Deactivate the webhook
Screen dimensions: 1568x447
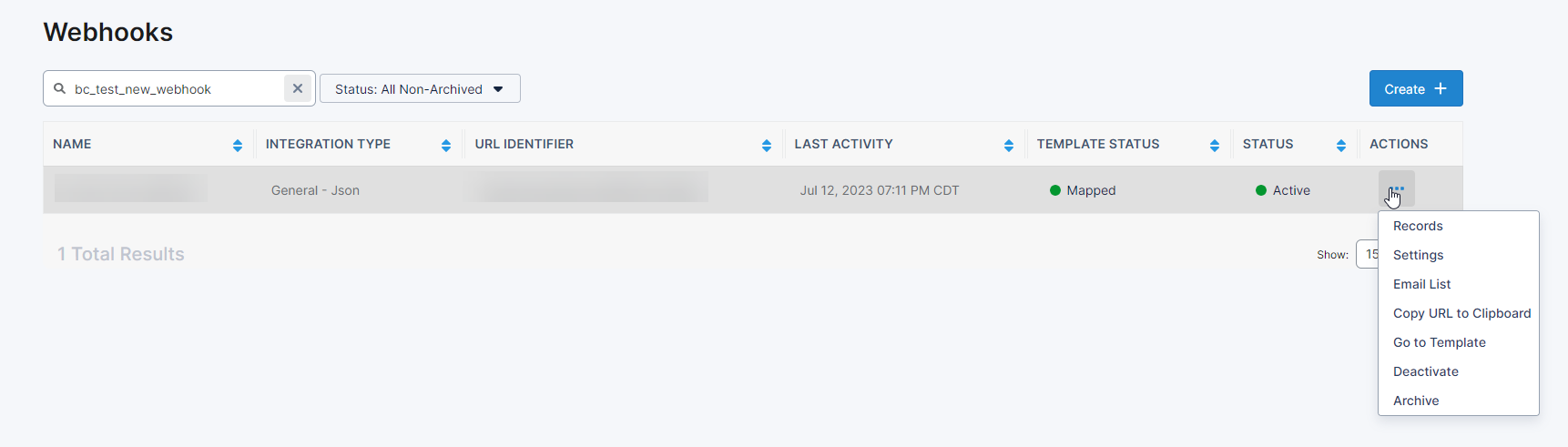click(x=1425, y=371)
